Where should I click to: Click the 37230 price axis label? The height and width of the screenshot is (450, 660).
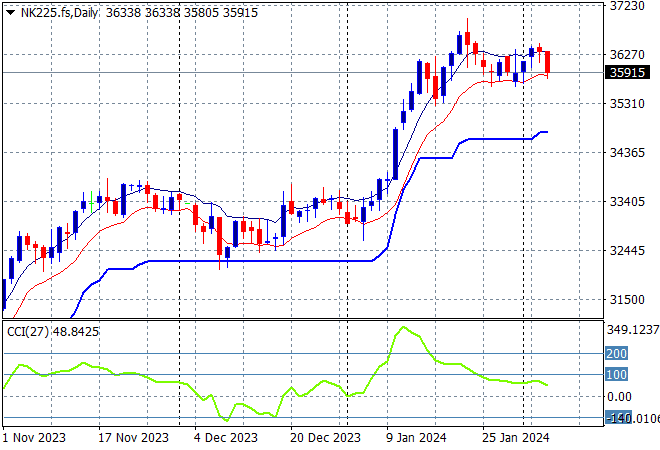coord(629,6)
